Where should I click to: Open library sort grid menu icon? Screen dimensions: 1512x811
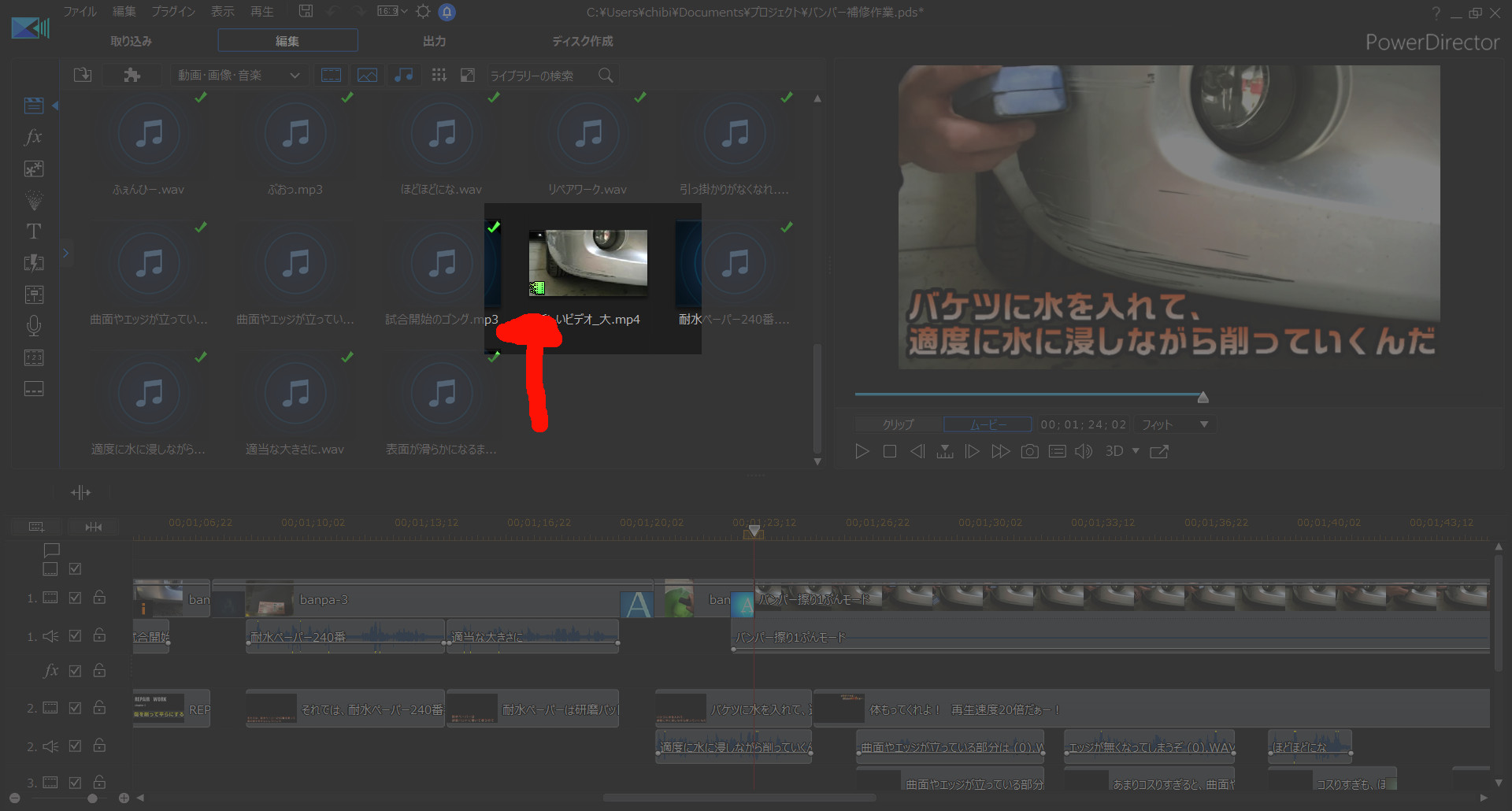click(439, 75)
